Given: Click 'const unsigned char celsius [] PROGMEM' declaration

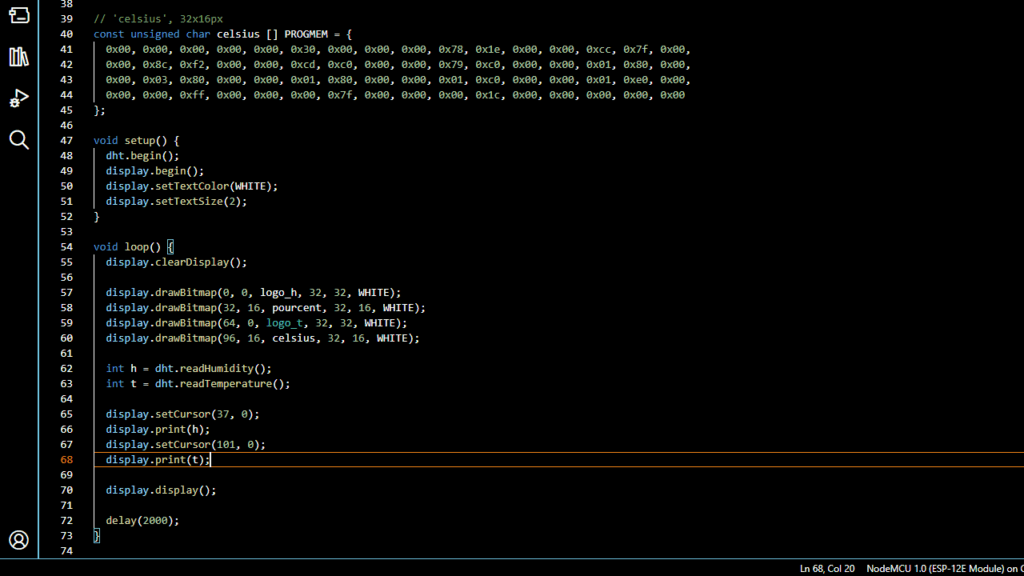Looking at the screenshot, I should coord(210,34).
